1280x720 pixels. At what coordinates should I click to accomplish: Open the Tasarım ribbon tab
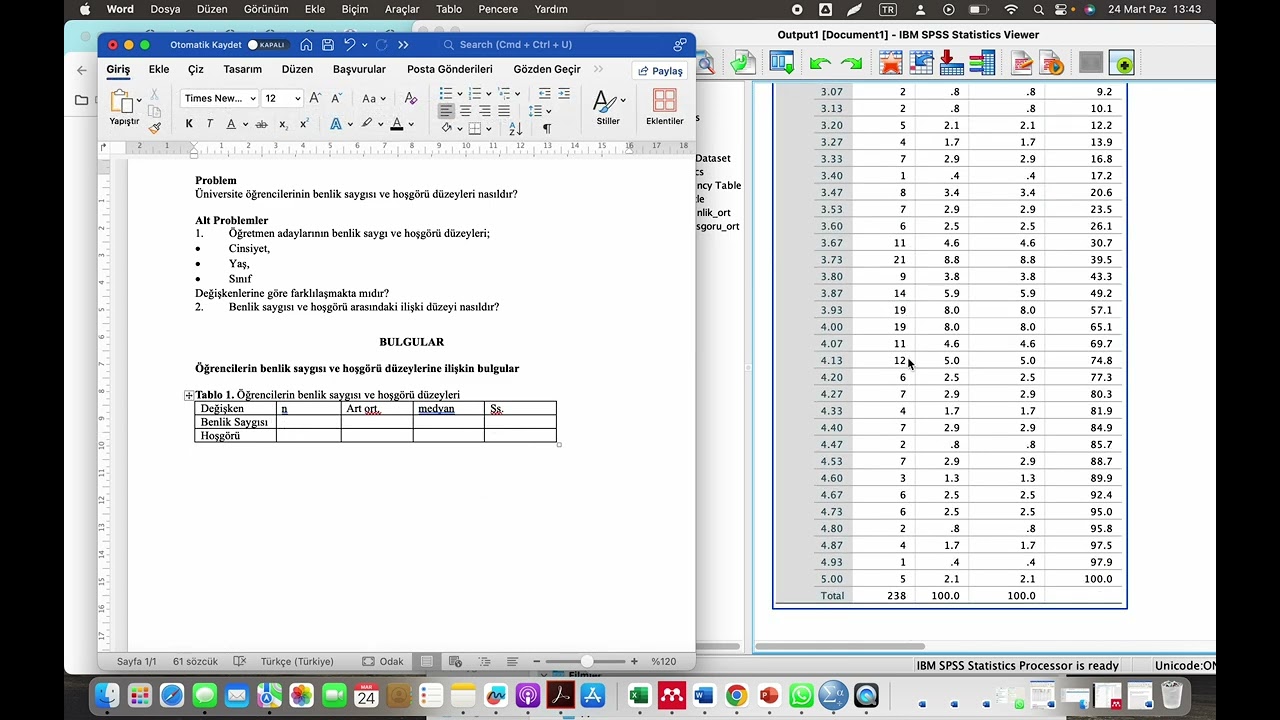coord(243,70)
